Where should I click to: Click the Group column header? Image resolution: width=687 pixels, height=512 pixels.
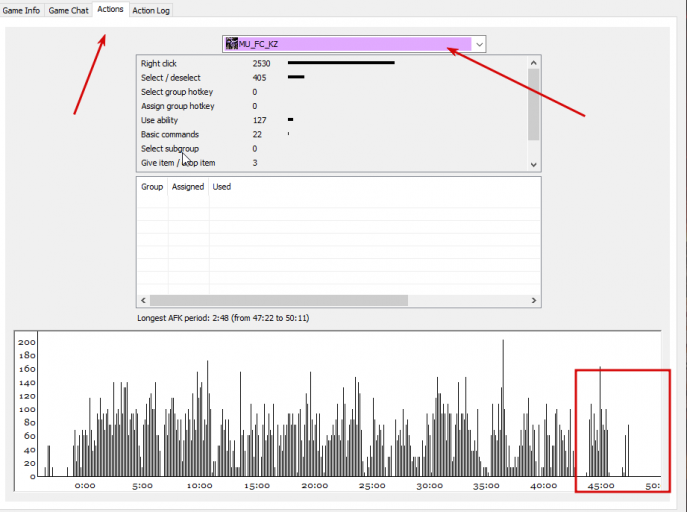click(x=152, y=187)
